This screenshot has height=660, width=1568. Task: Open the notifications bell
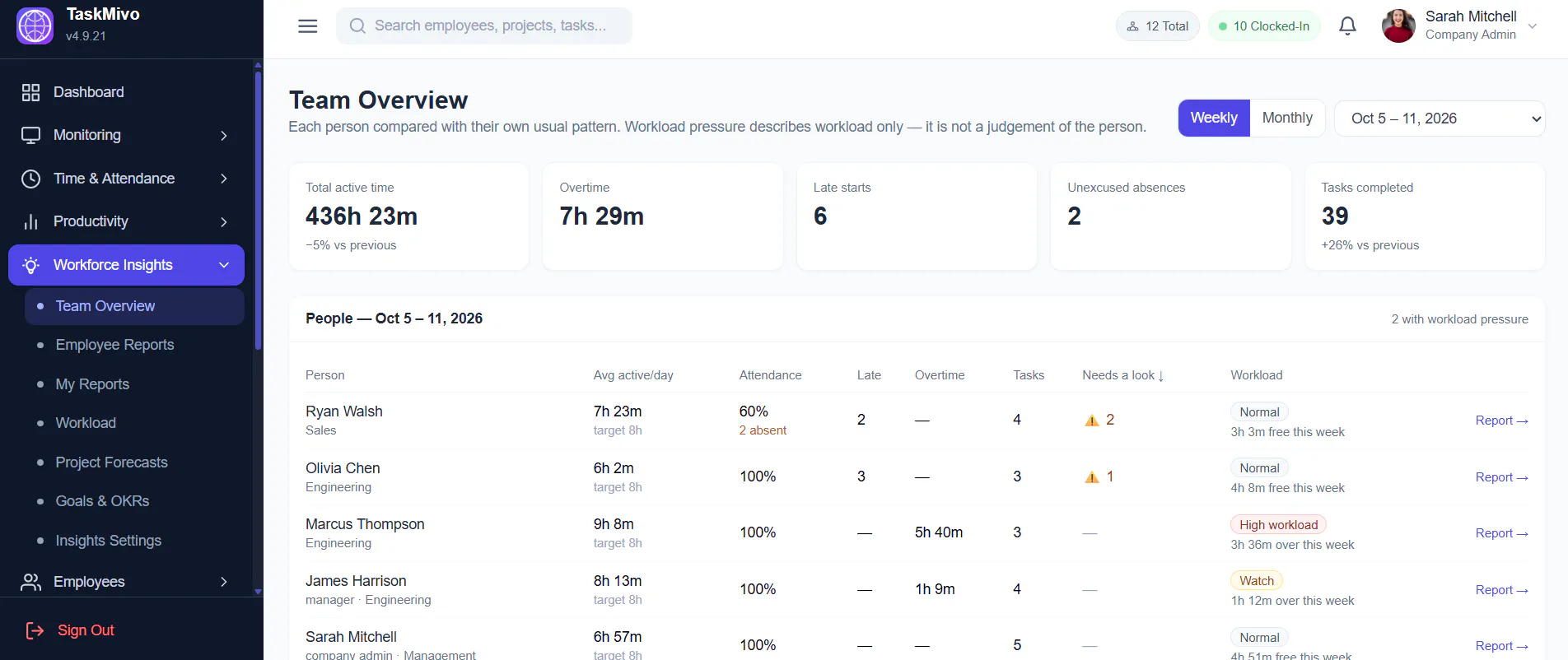[x=1347, y=26]
